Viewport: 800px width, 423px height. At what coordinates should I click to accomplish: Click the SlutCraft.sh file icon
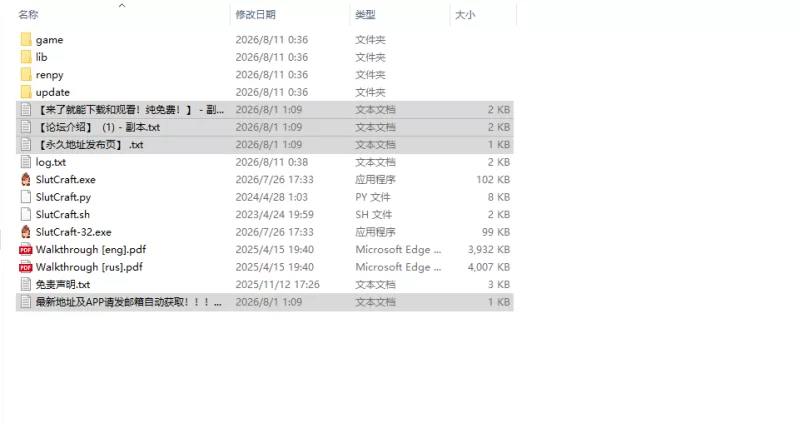point(26,214)
